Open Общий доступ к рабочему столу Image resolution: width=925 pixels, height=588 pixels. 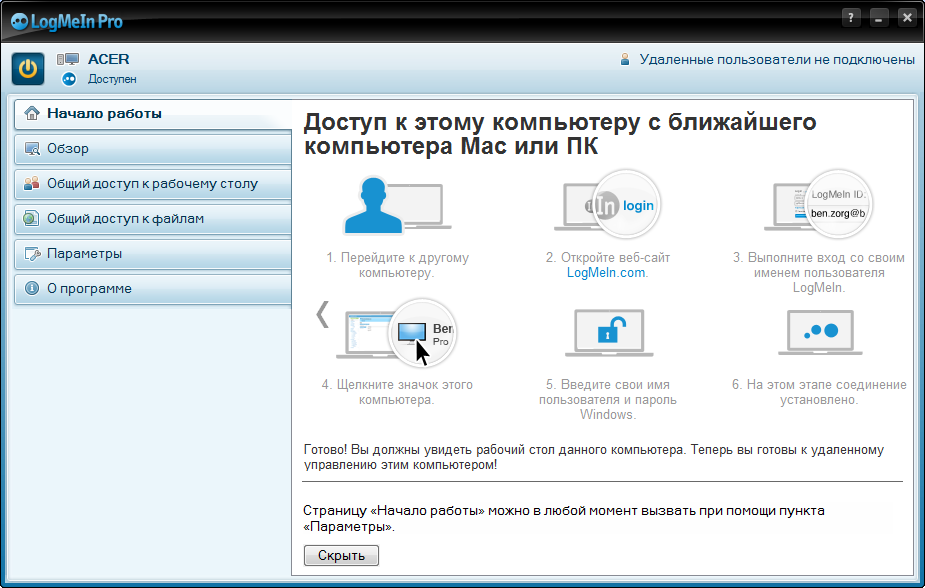tap(153, 183)
